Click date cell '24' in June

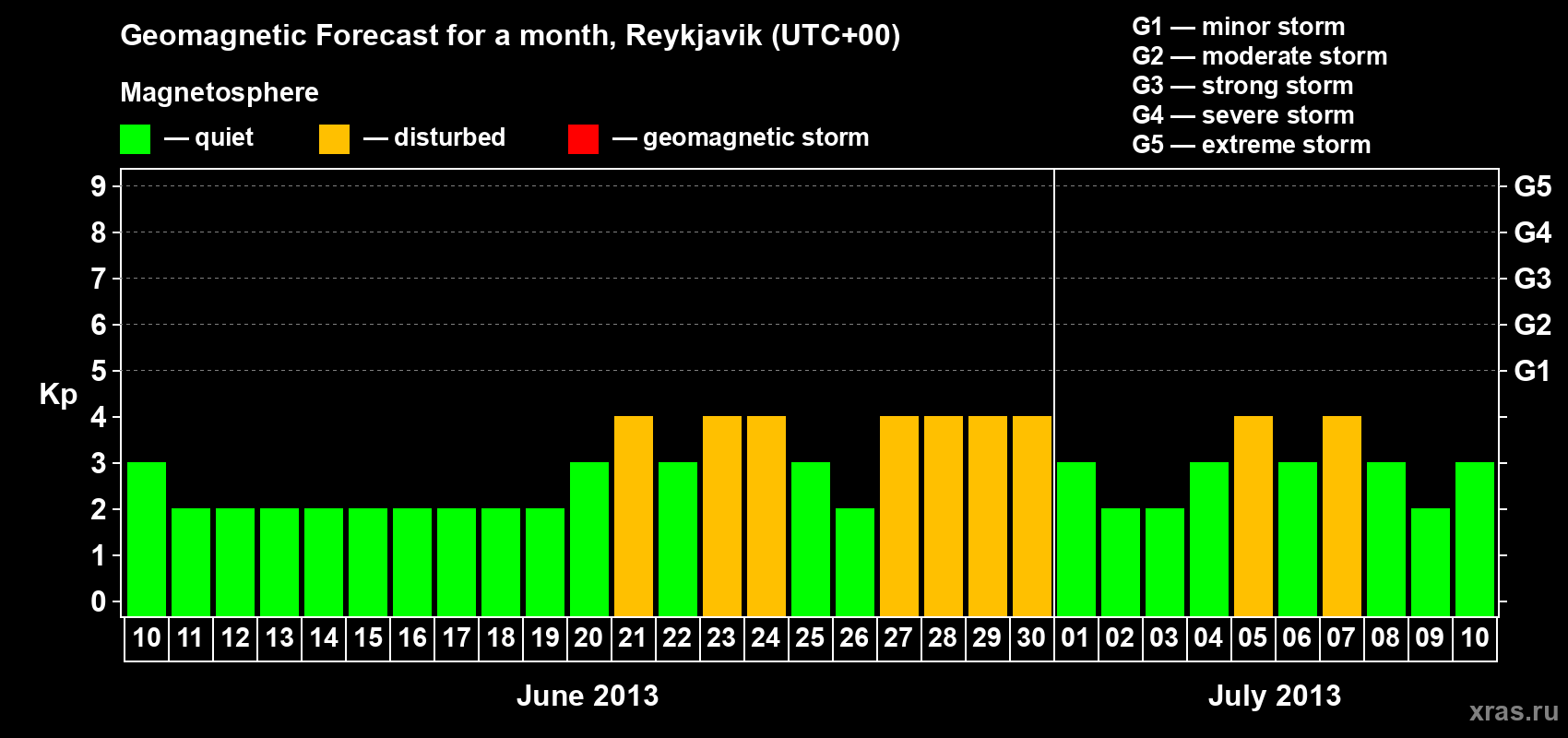(x=766, y=638)
